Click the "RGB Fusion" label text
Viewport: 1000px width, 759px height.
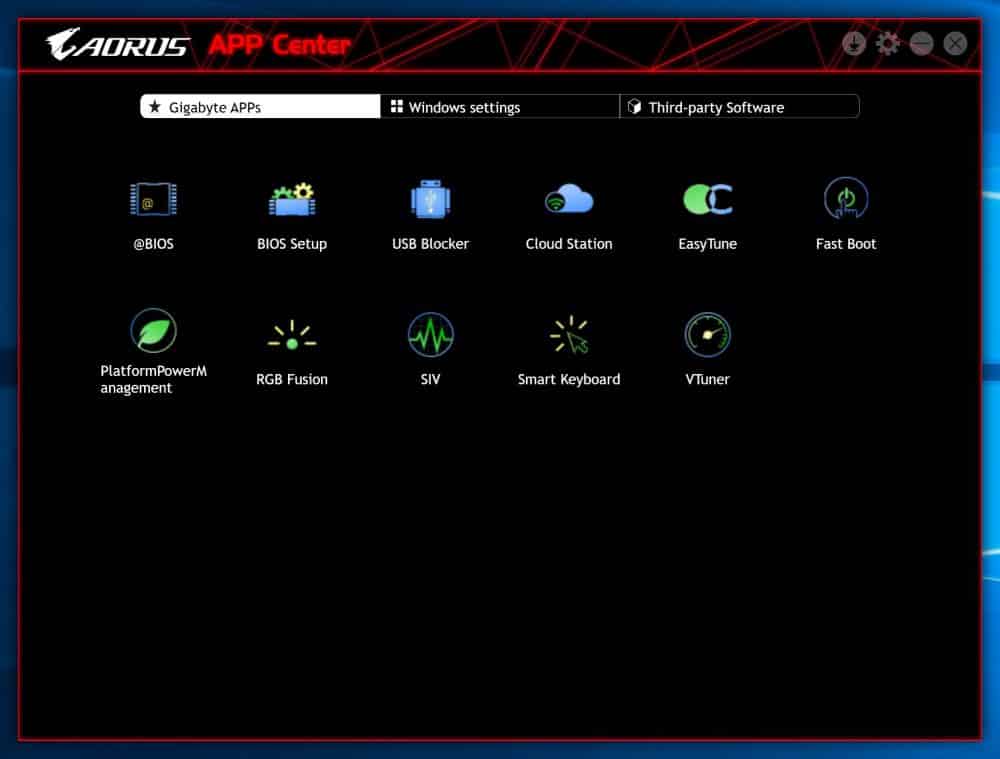point(291,379)
